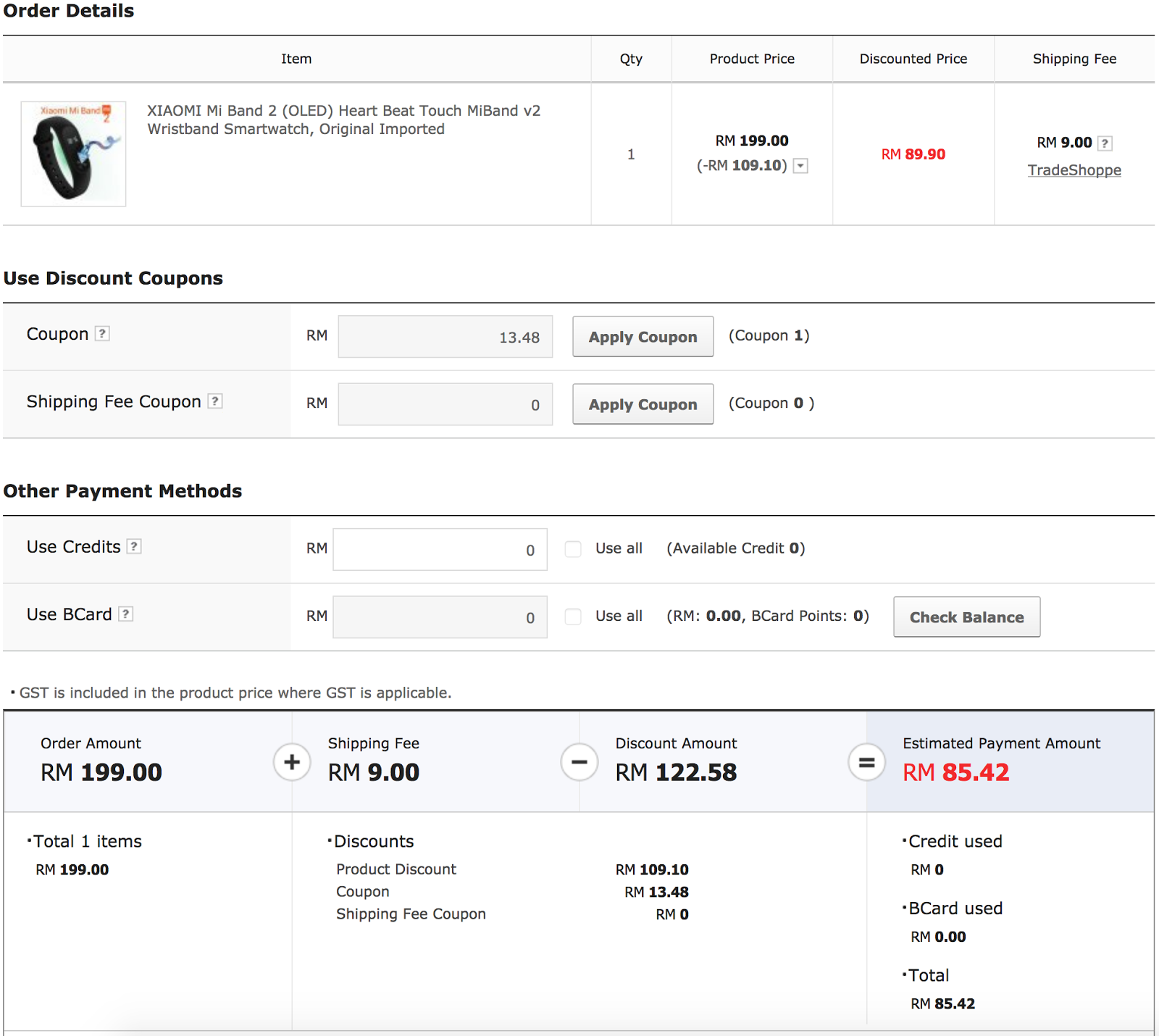1159x1036 pixels.
Task: Click the Discounted Price column header
Action: tap(913, 59)
